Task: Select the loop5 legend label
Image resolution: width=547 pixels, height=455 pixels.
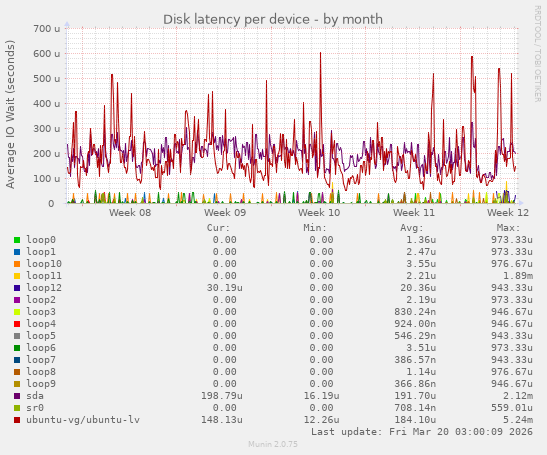Action: pos(41,336)
